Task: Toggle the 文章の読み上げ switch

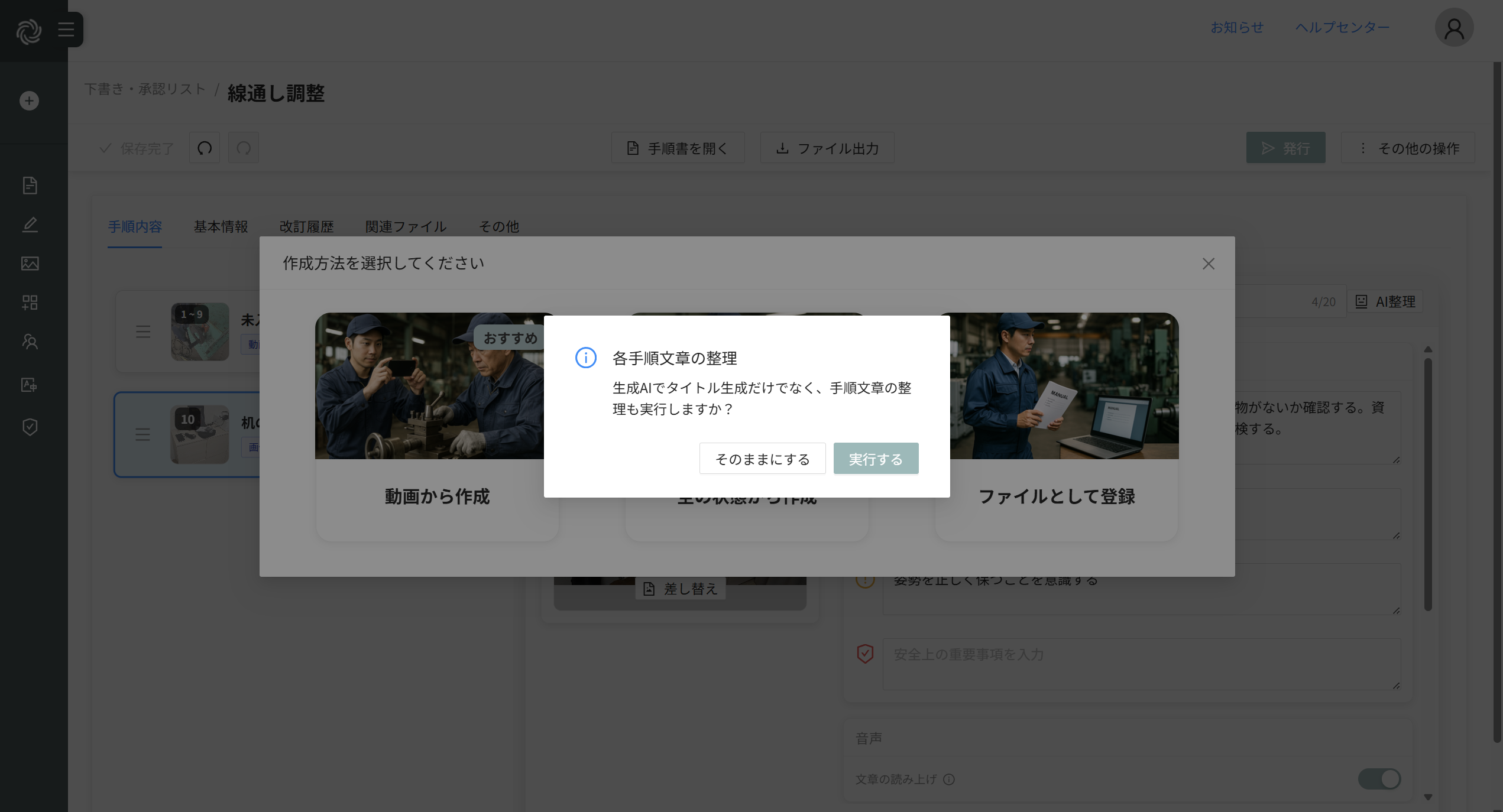Action: pyautogui.click(x=1379, y=779)
